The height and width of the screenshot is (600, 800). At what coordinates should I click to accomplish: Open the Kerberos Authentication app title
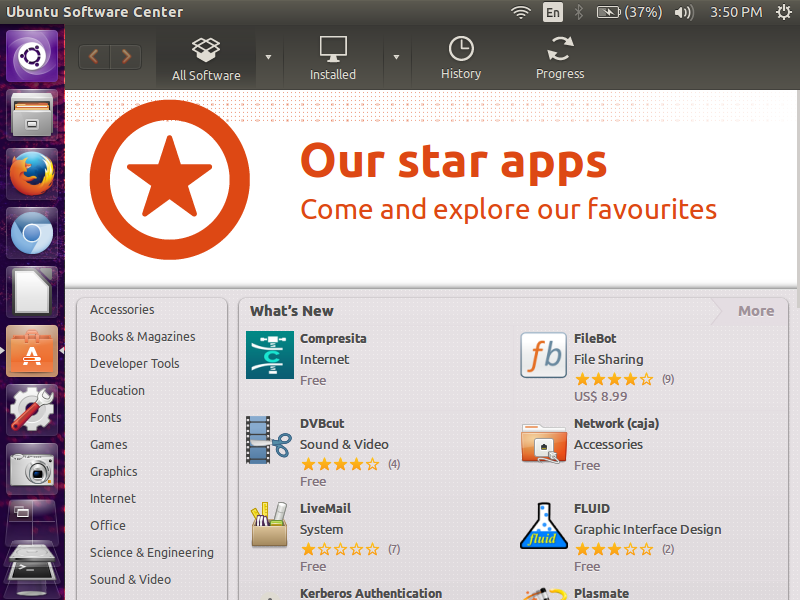click(371, 594)
